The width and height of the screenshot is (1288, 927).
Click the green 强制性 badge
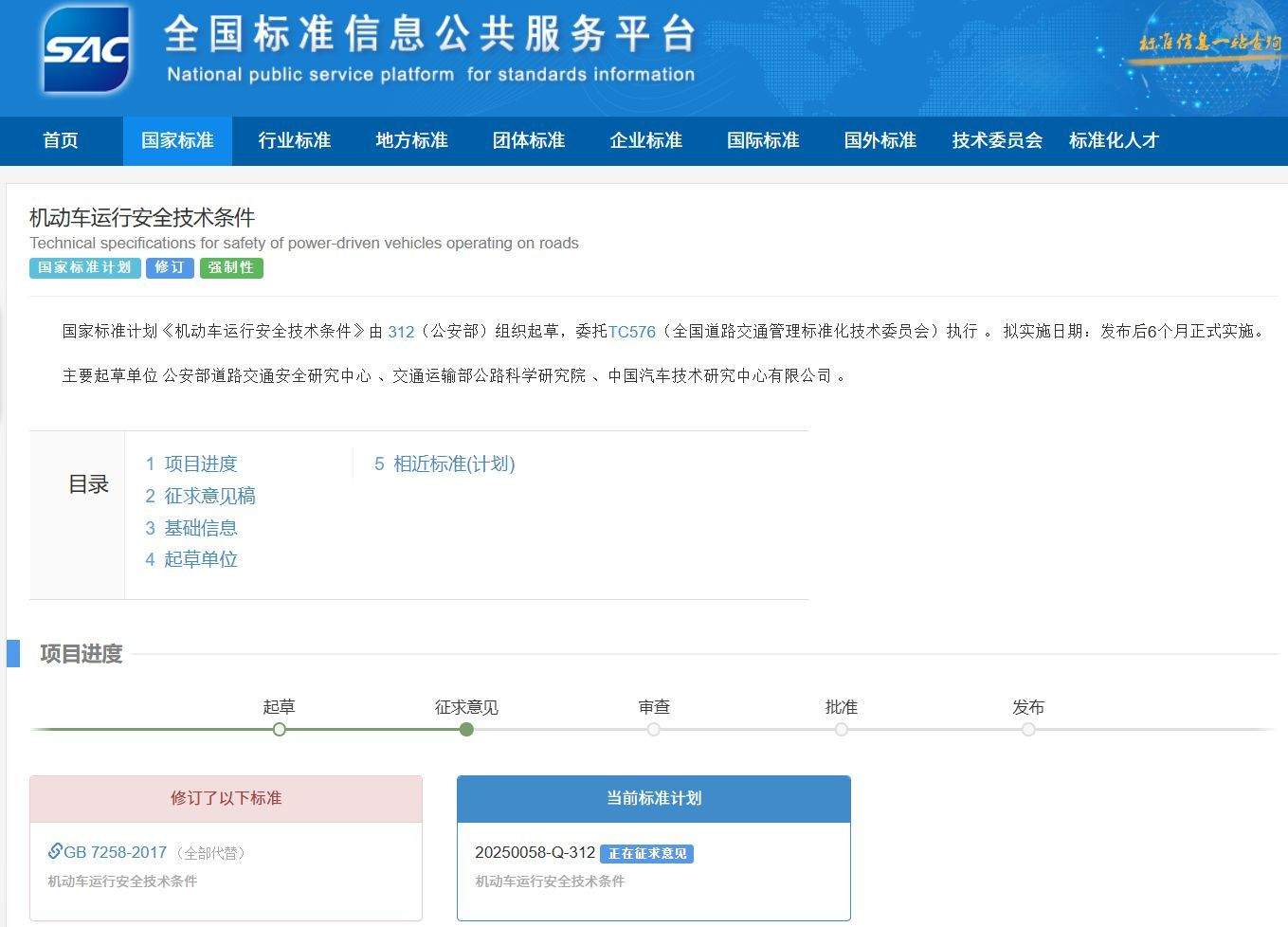[x=230, y=267]
